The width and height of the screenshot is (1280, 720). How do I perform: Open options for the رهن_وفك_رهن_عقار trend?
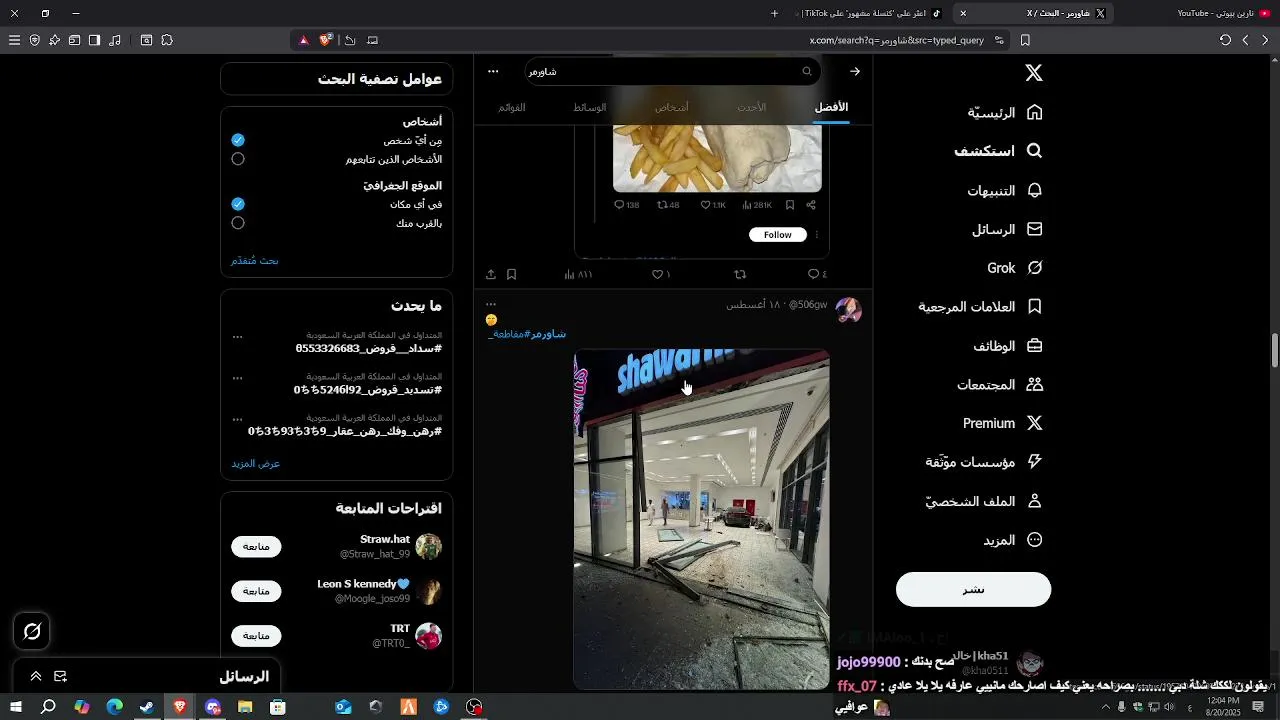coord(238,419)
